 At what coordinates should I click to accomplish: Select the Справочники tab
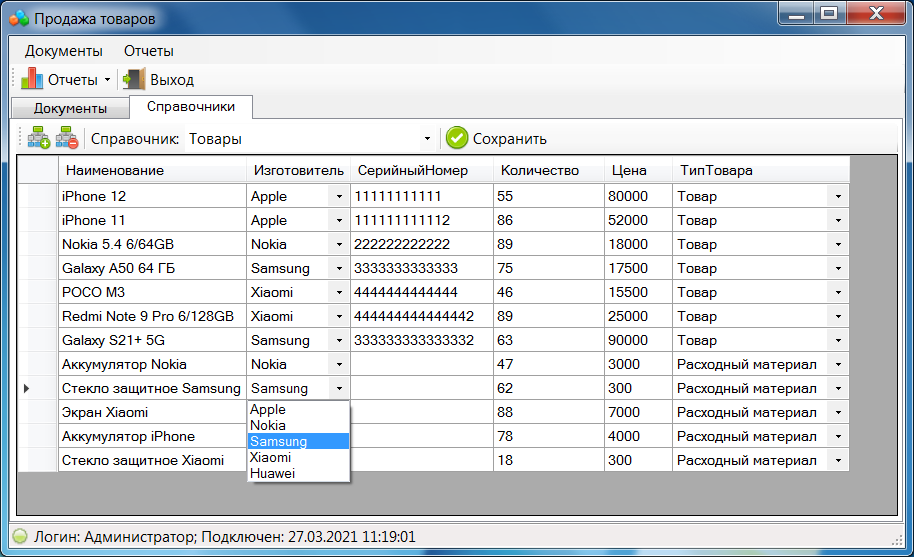pos(191,107)
